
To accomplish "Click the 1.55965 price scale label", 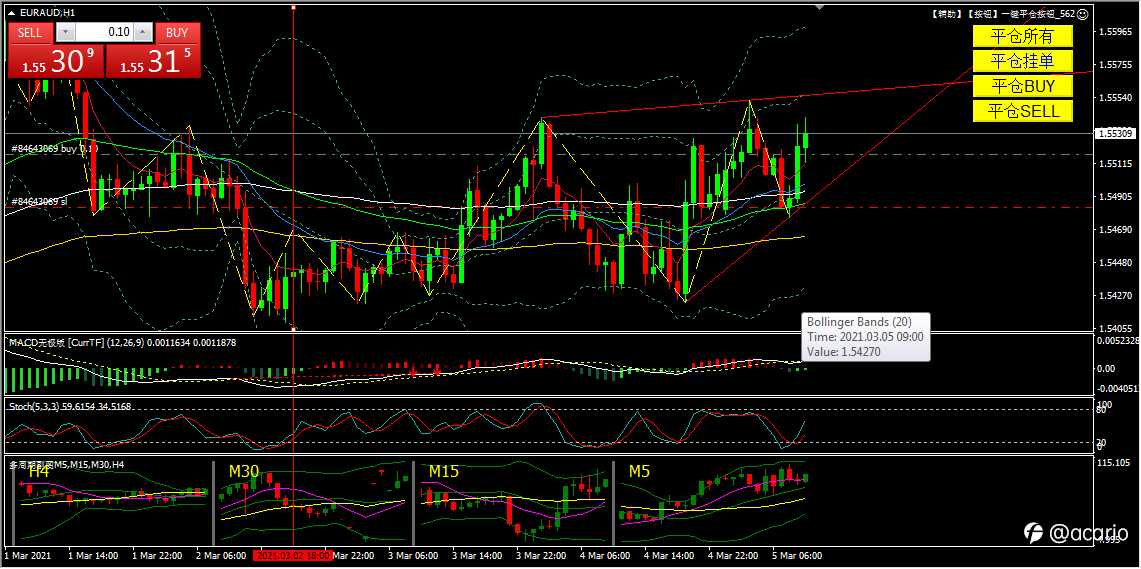I will coord(1115,32).
